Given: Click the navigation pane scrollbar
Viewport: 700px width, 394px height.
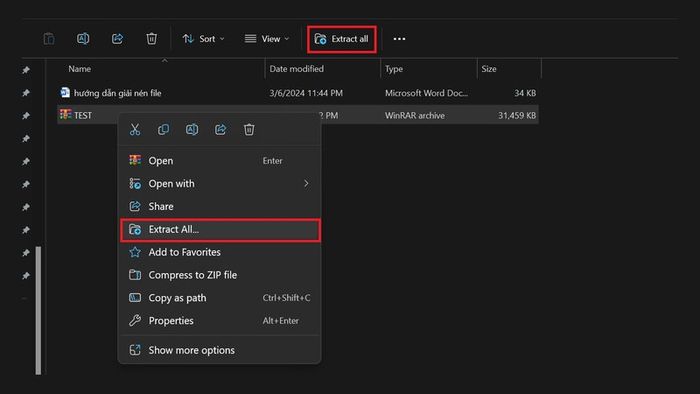Looking at the screenshot, I should [x=38, y=311].
